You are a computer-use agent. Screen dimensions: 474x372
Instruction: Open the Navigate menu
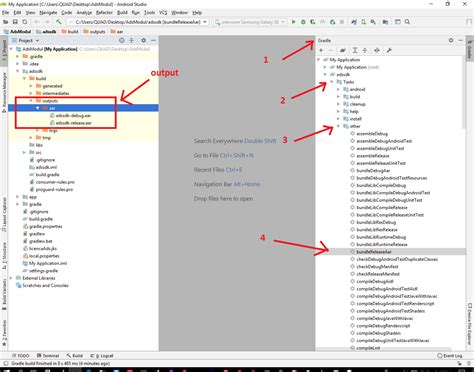48,13
